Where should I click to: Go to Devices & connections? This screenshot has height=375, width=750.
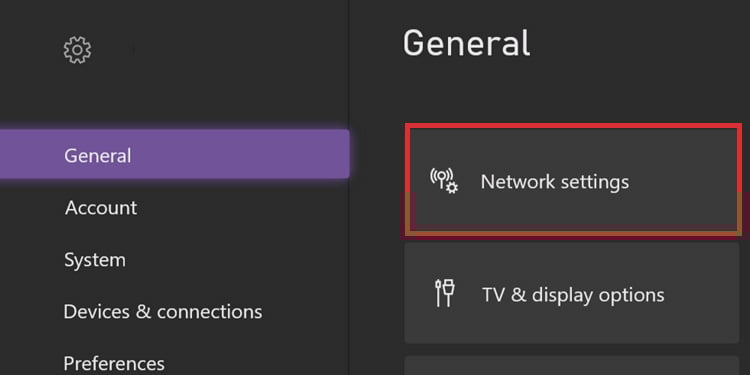(163, 312)
